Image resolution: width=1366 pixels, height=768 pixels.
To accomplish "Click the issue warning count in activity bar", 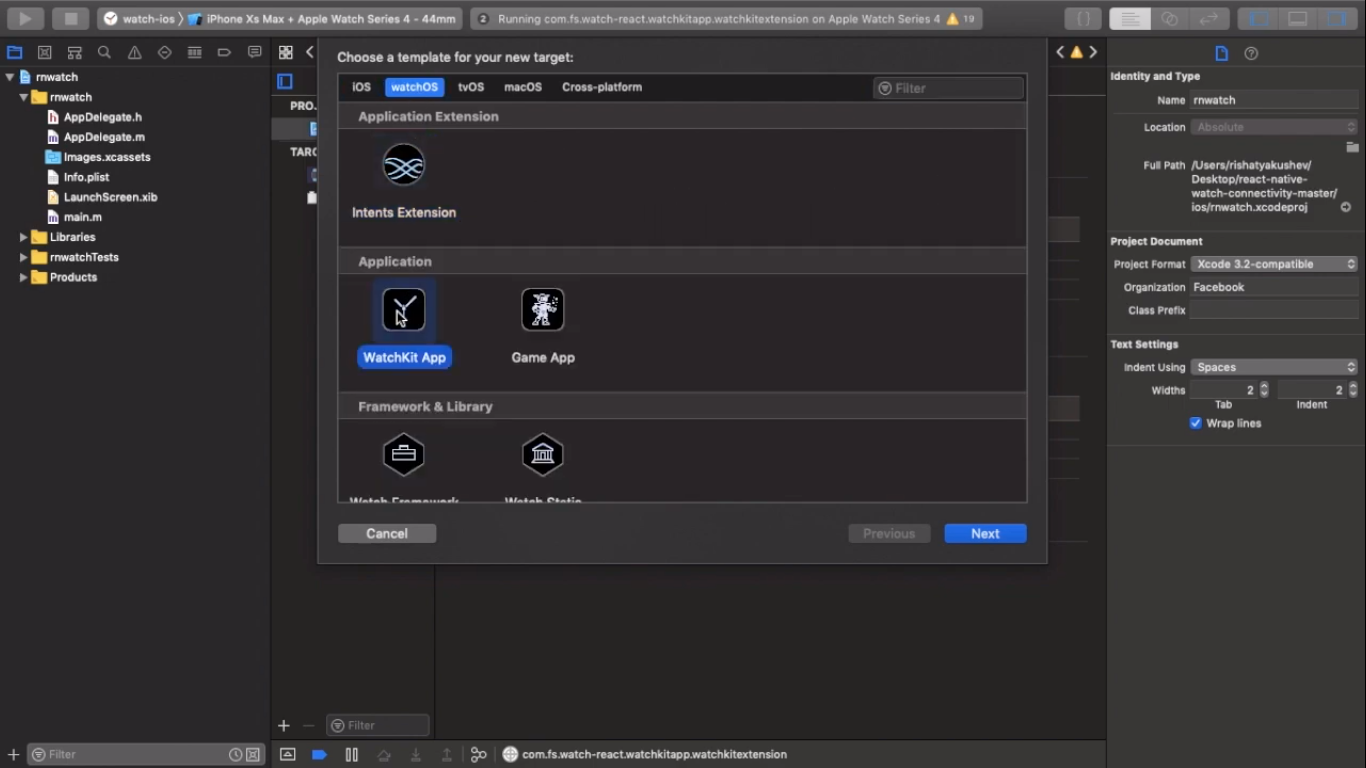I will (x=960, y=18).
